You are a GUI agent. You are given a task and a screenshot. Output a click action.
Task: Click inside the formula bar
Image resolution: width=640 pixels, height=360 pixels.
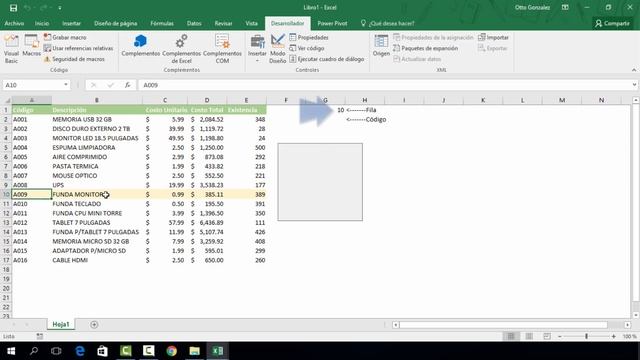[384, 85]
